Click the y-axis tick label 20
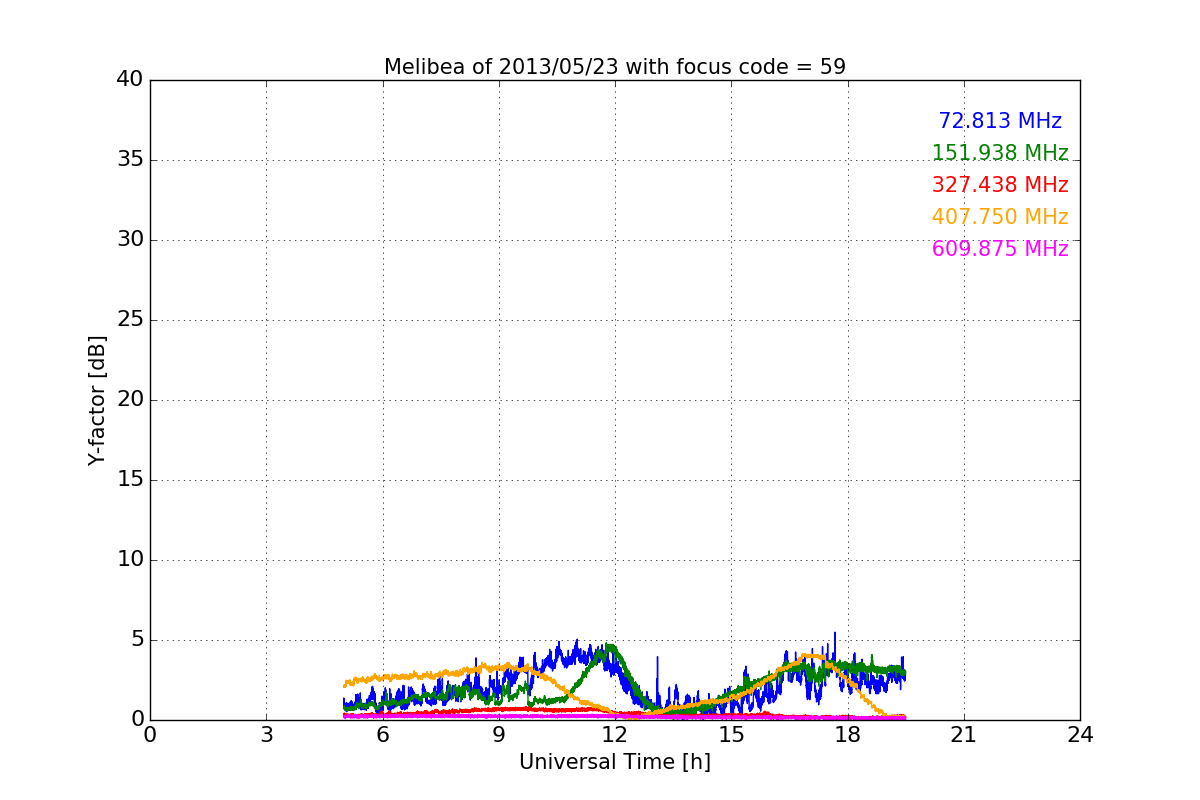 pyautogui.click(x=130, y=399)
